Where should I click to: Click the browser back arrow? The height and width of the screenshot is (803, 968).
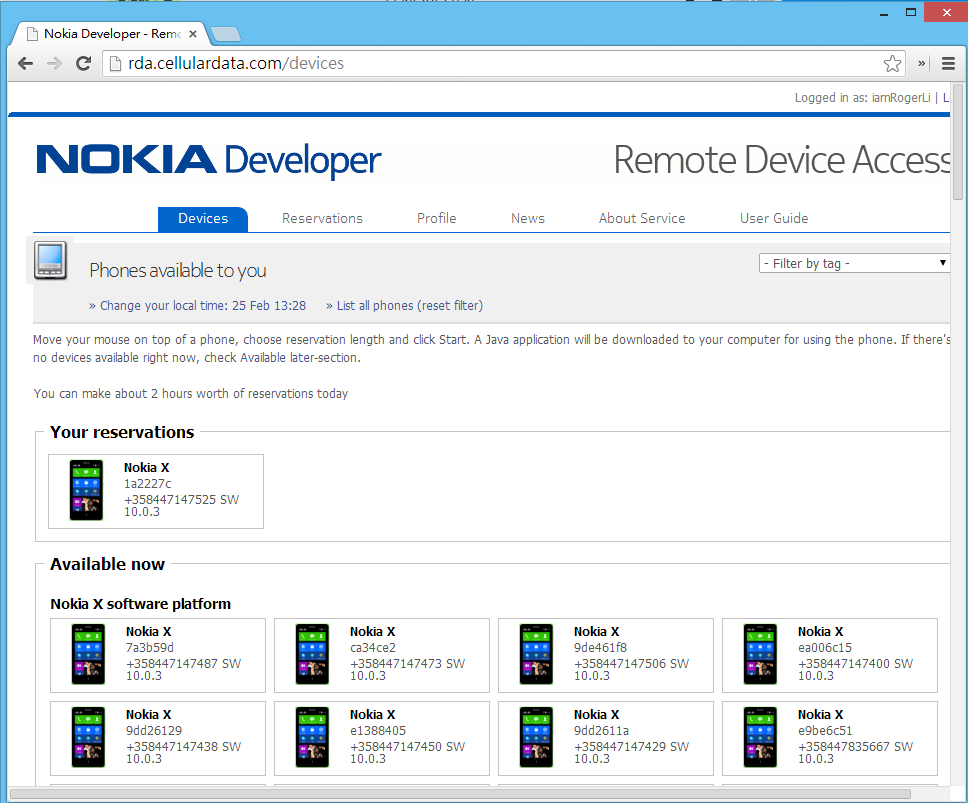click(x=26, y=64)
